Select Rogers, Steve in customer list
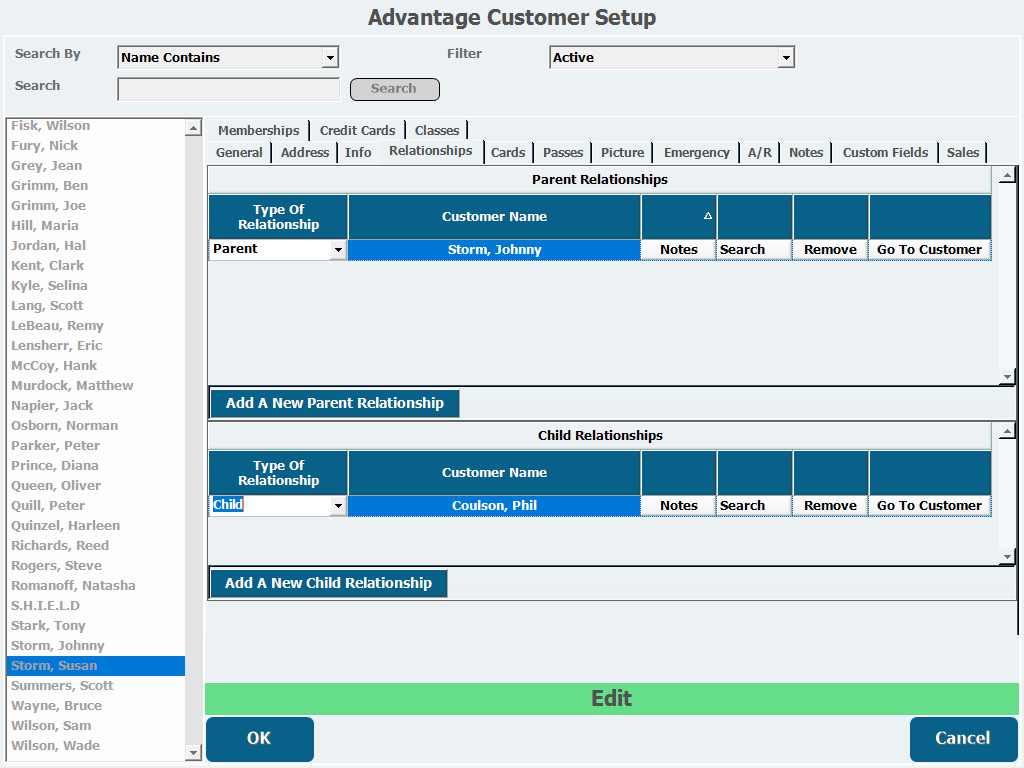The image size is (1024, 768). point(96,566)
